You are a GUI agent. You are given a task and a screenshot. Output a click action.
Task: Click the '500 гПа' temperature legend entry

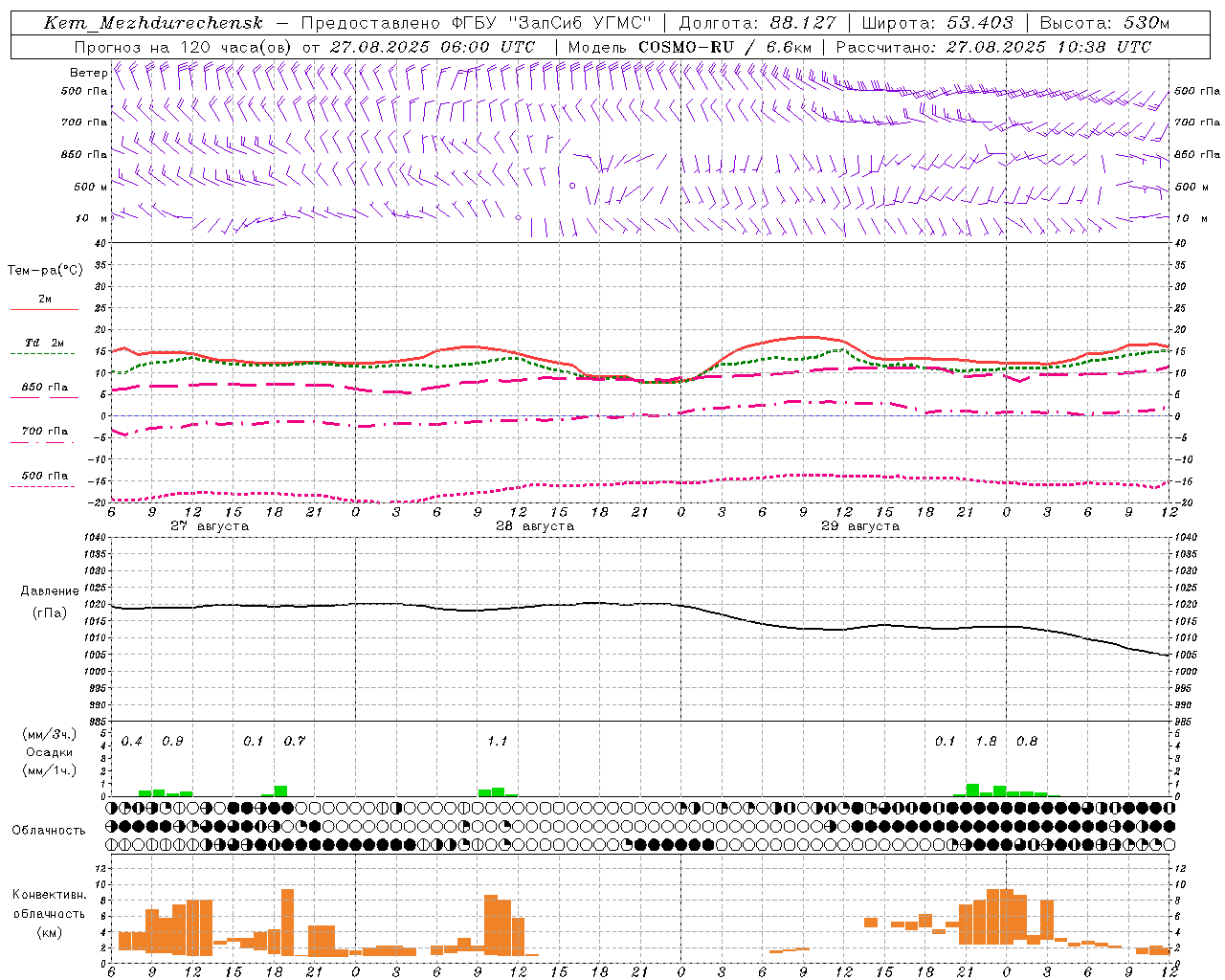coord(45,476)
